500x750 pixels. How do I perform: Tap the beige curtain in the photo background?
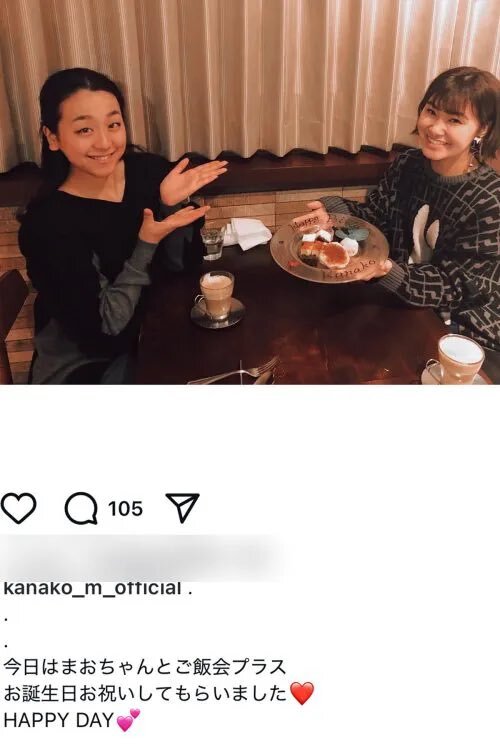[x=249, y=72]
